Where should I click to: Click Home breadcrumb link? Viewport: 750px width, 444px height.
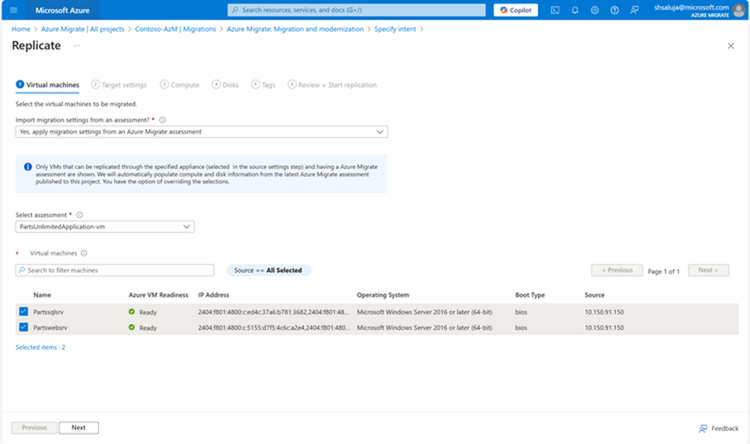coord(21,29)
